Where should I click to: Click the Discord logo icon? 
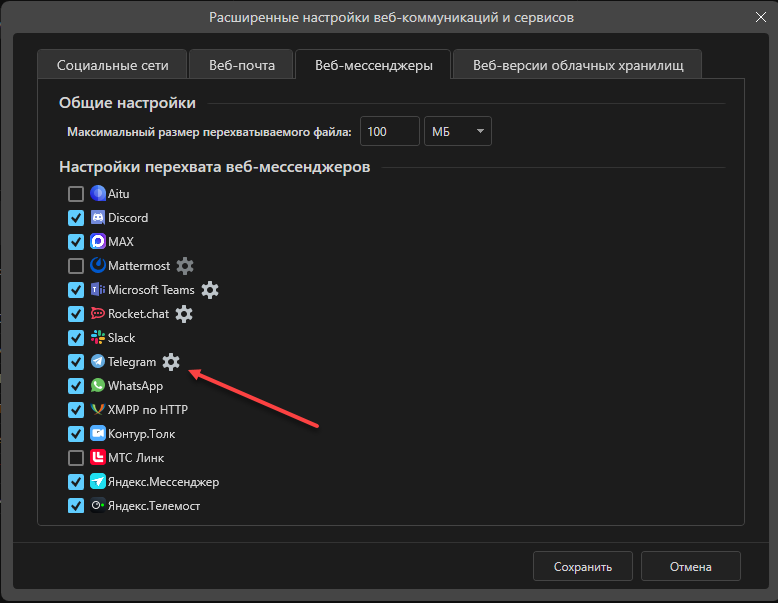point(98,217)
